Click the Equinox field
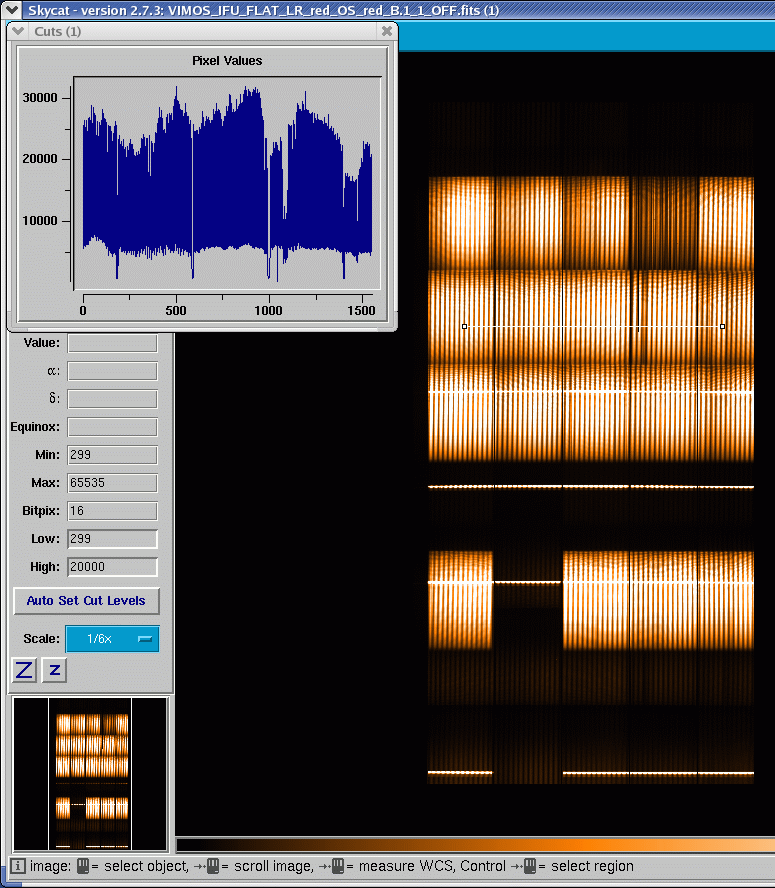The width and height of the screenshot is (775, 888). coord(112,427)
